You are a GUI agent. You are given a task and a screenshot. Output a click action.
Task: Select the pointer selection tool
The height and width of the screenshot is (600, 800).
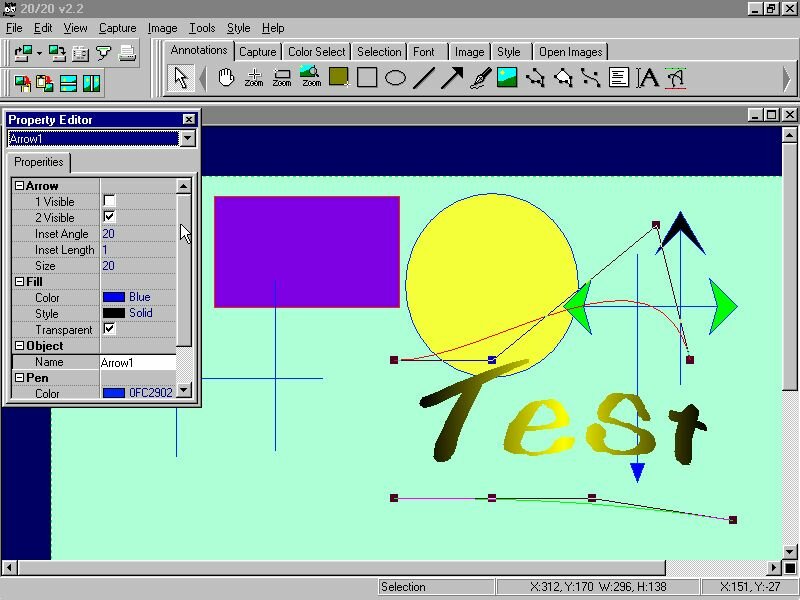tap(181, 77)
